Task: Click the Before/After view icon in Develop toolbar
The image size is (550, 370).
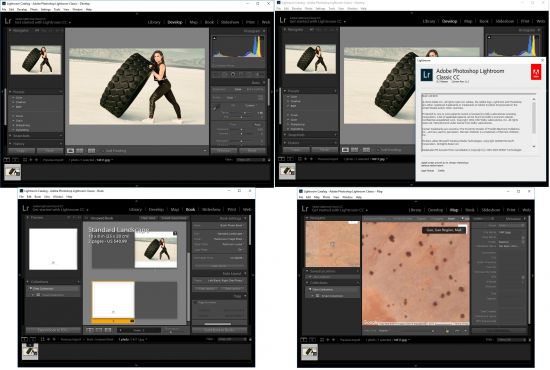Action: [x=80, y=150]
